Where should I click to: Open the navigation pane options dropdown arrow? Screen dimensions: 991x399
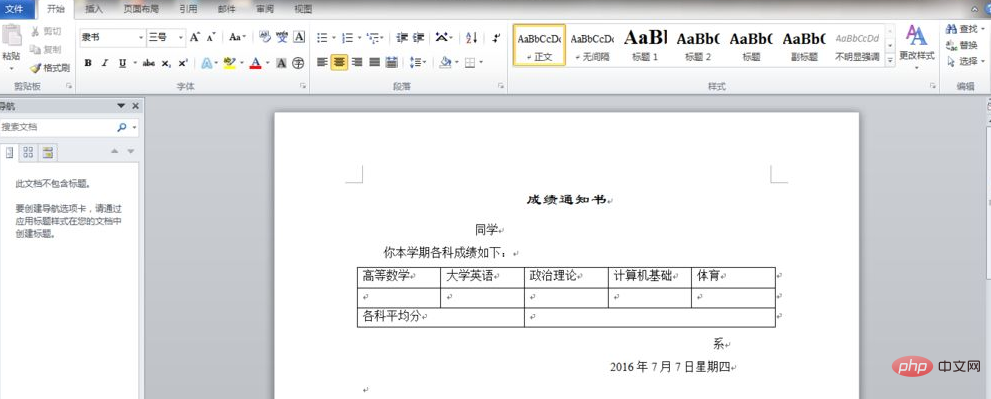(x=121, y=106)
